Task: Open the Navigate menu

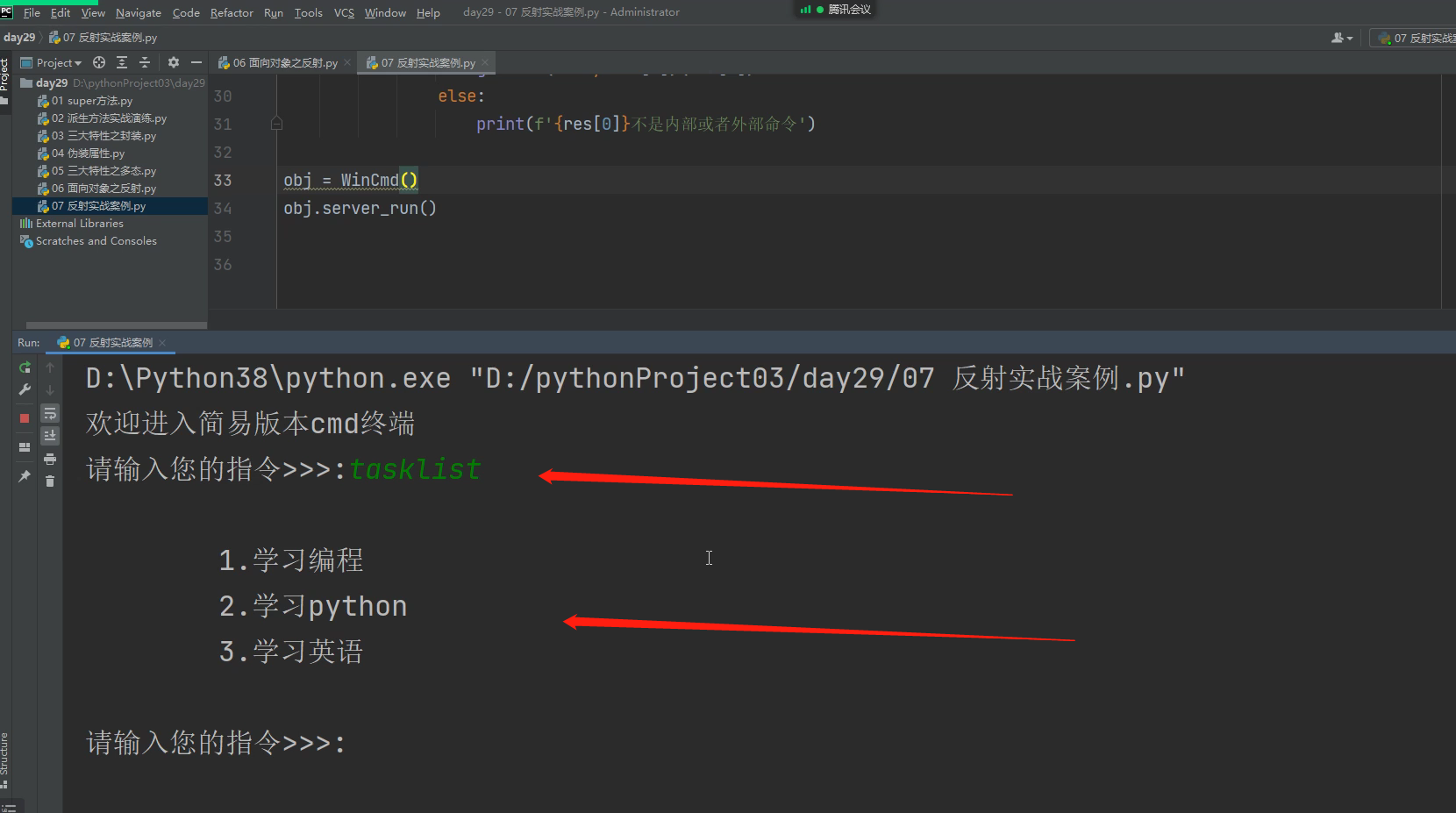Action: pyautogui.click(x=139, y=12)
